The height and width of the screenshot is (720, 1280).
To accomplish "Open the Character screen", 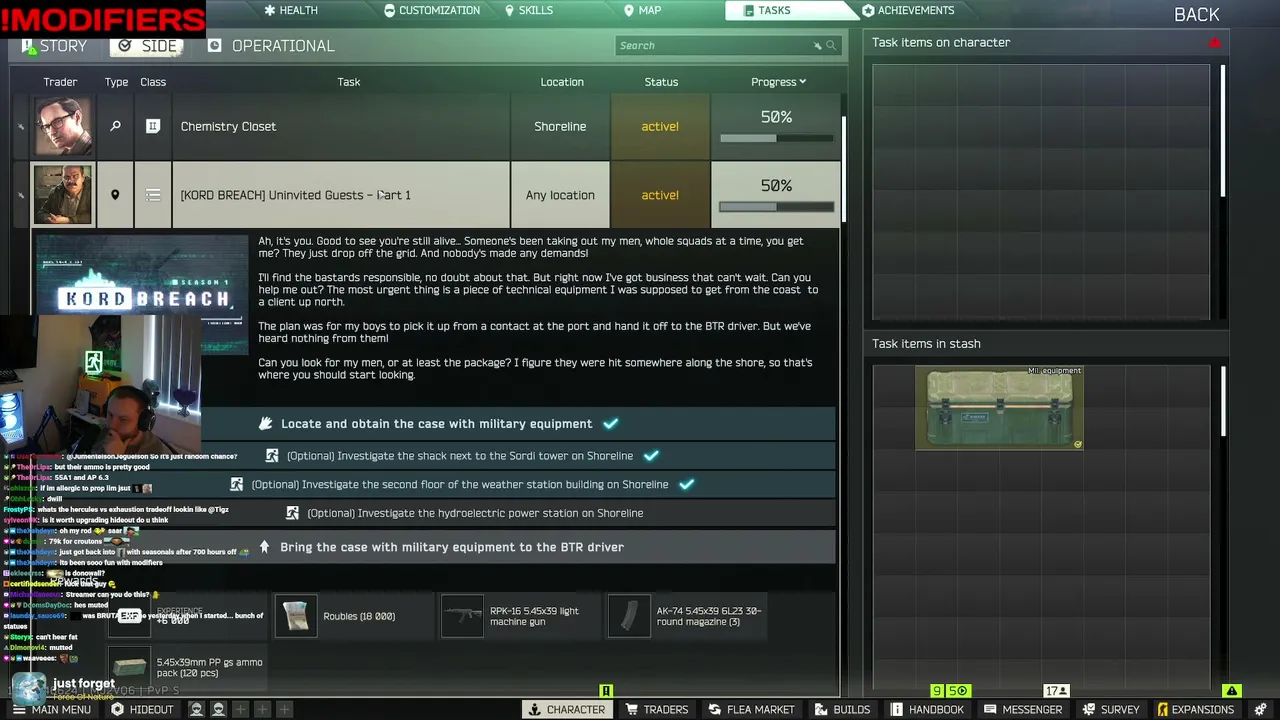I will click(567, 710).
